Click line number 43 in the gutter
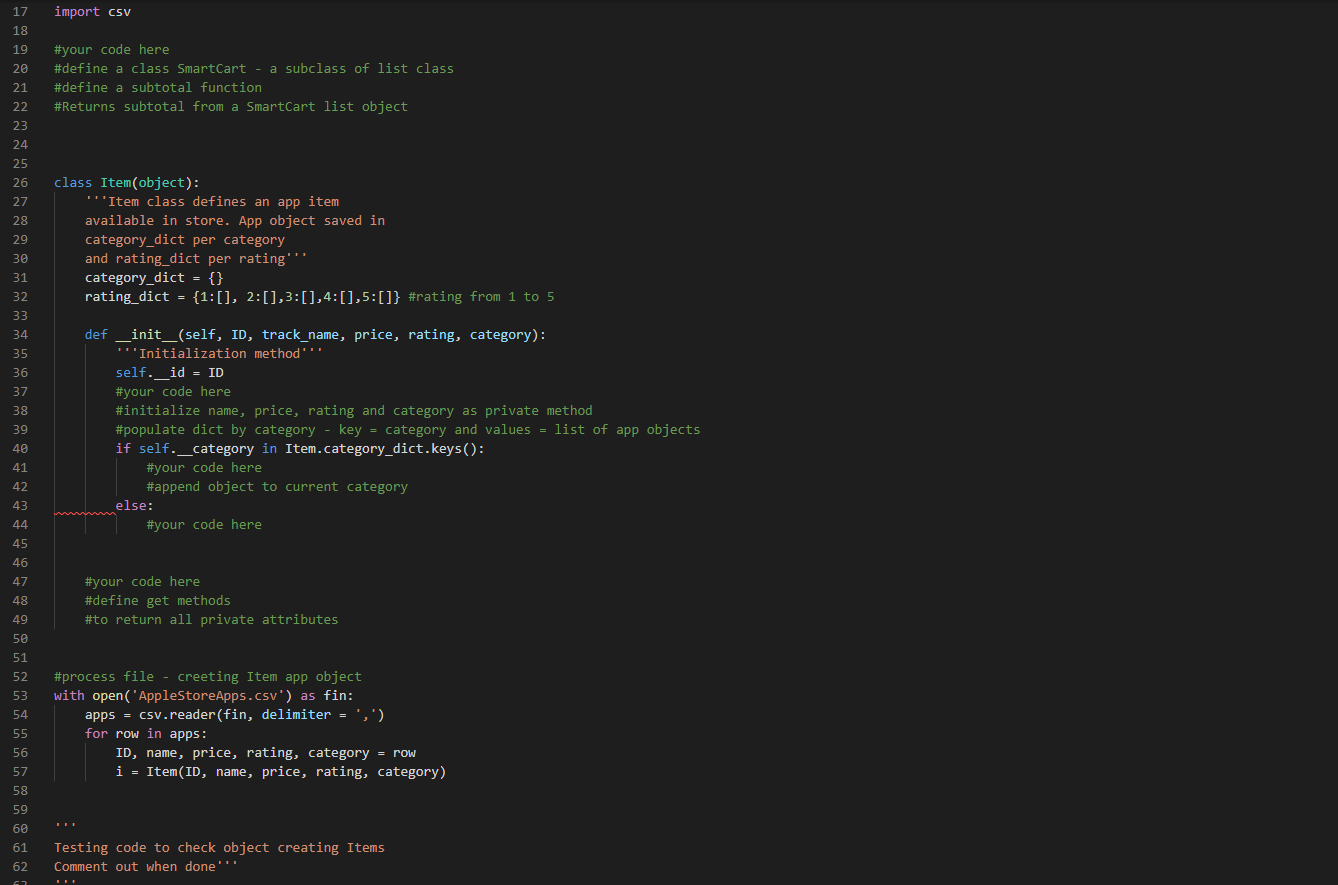1338x885 pixels. 20,506
